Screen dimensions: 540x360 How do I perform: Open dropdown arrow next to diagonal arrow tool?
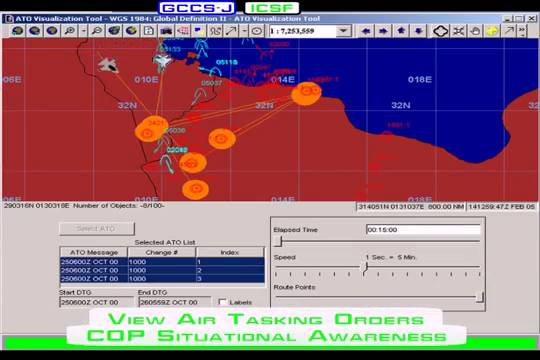pyautogui.click(x=244, y=31)
